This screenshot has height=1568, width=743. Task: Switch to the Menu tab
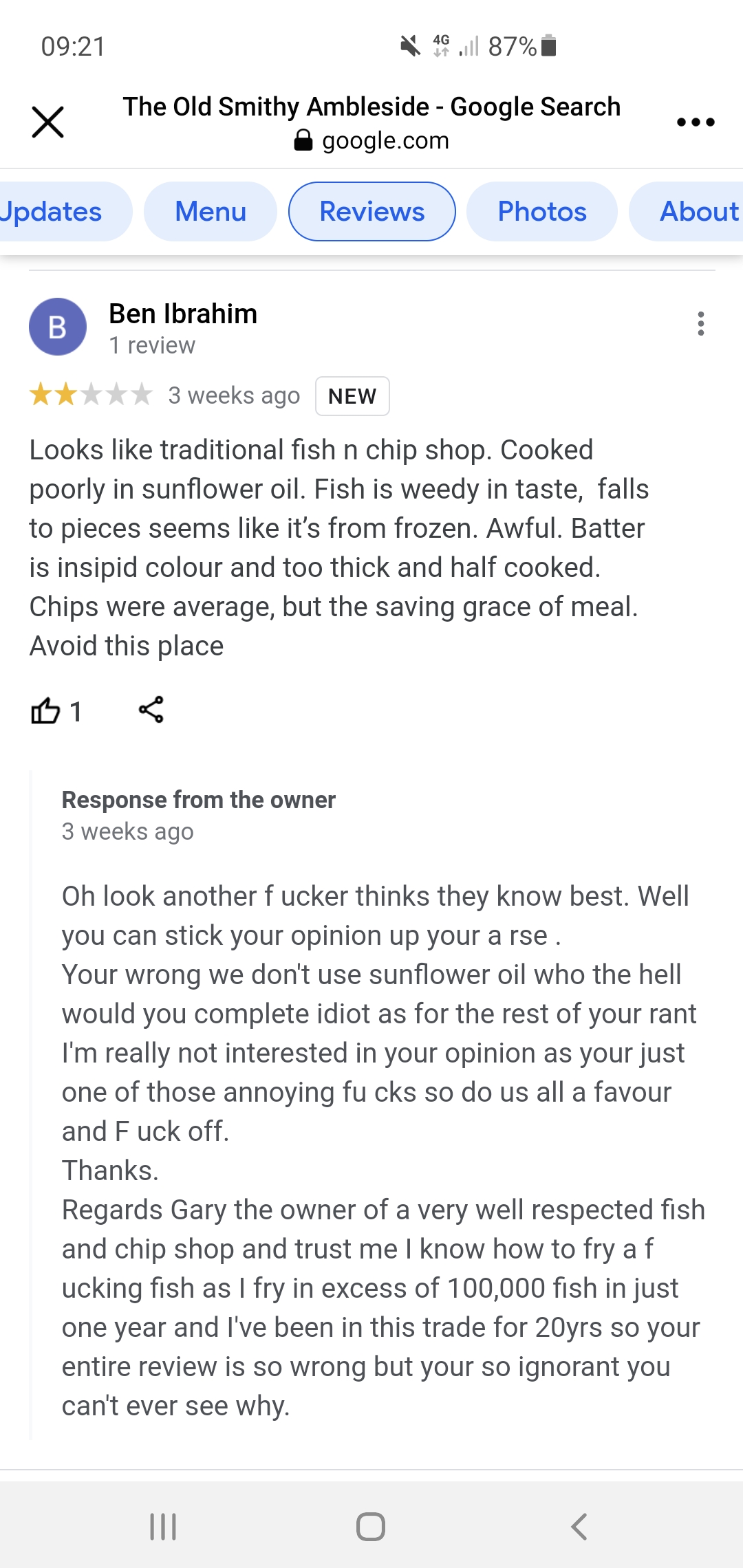(211, 212)
